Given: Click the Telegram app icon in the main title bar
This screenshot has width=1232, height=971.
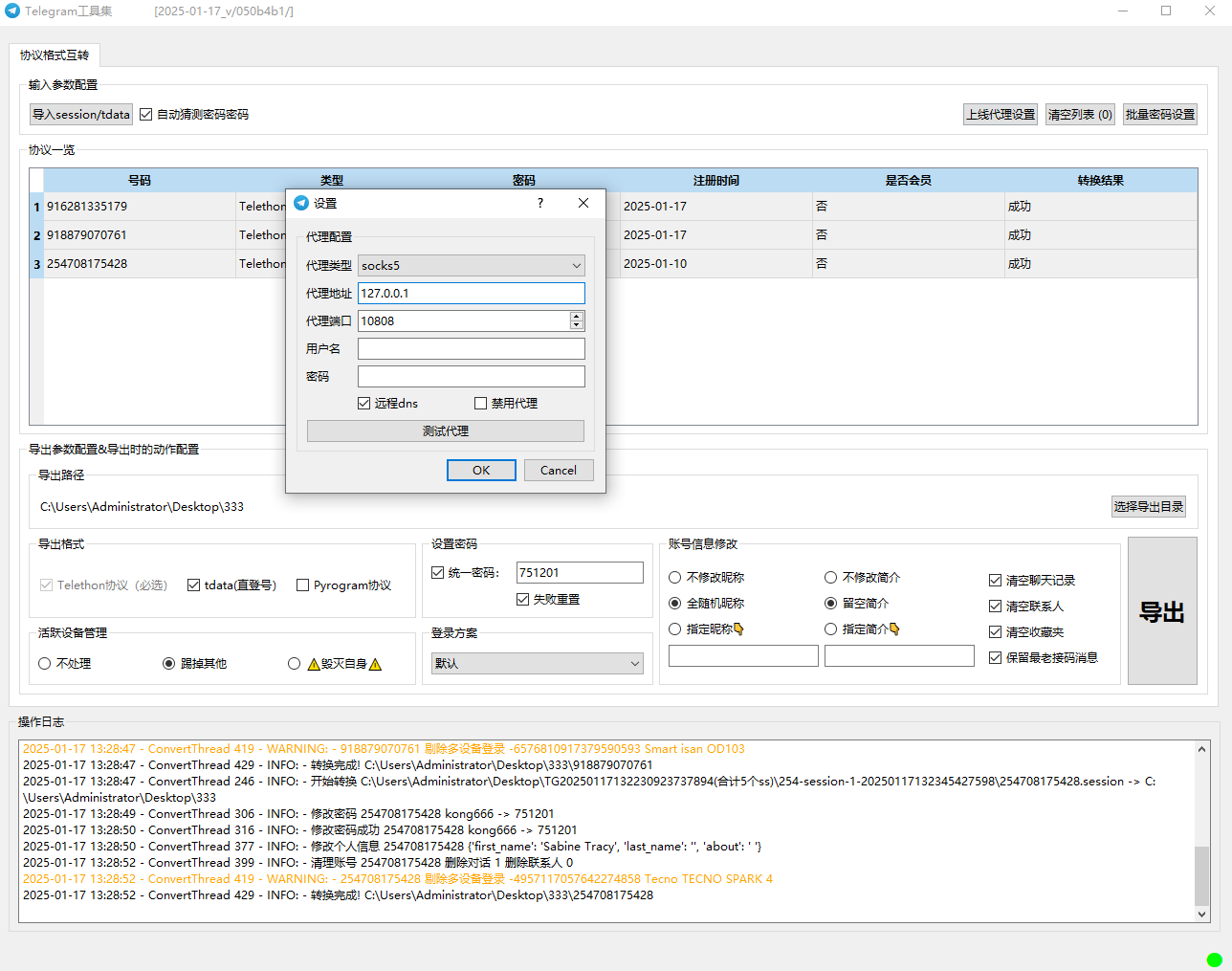Looking at the screenshot, I should pyautogui.click(x=12, y=11).
